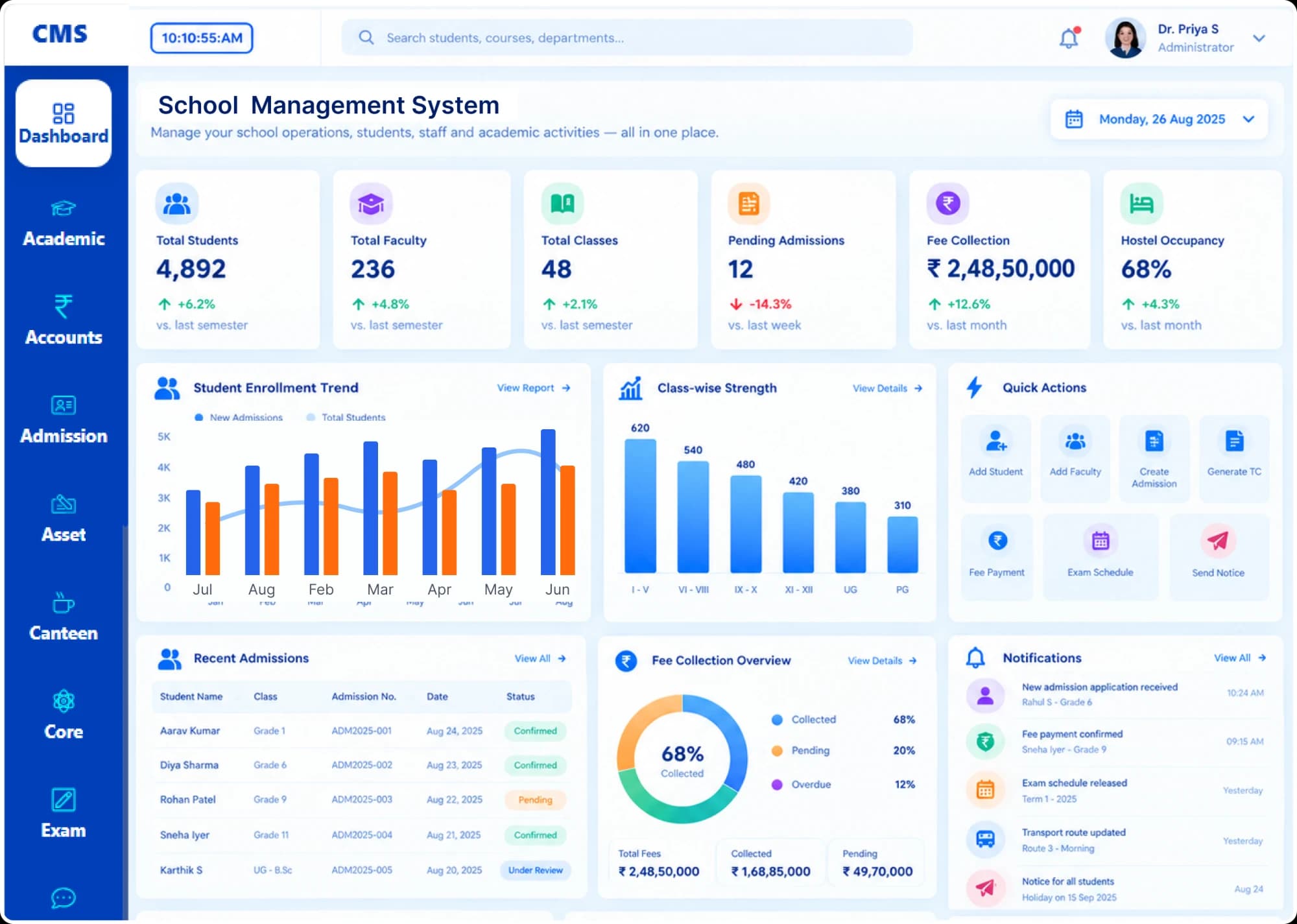Click View All in Notifications panel

tap(1240, 657)
